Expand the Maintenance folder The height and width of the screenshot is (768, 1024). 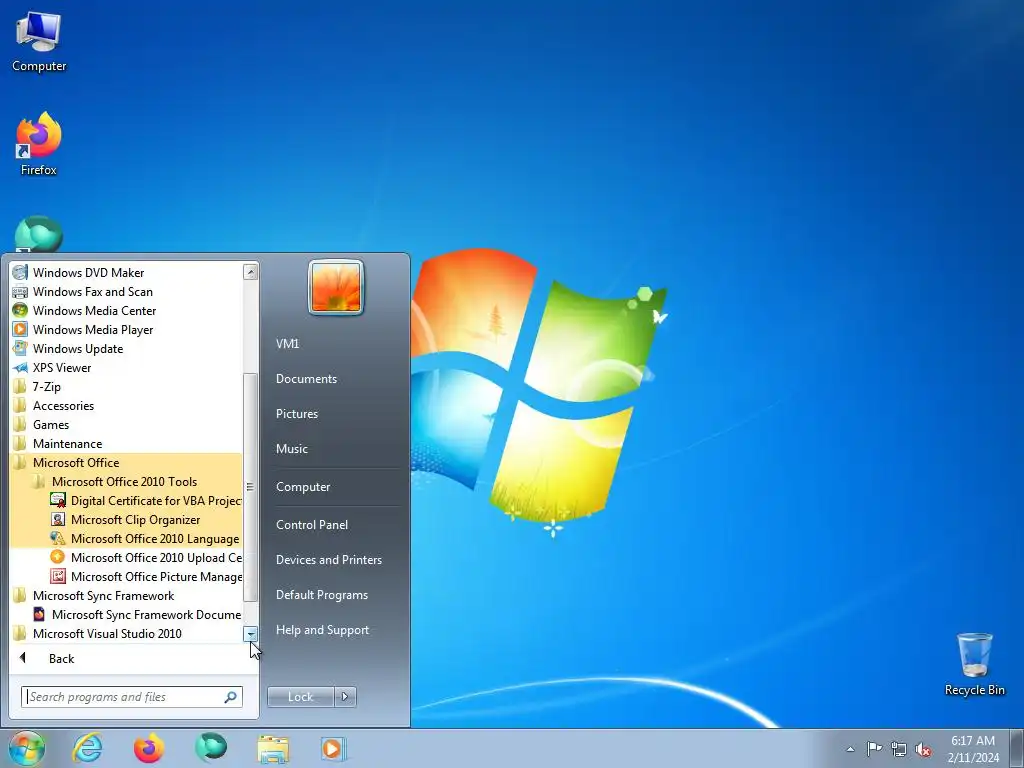point(126,443)
